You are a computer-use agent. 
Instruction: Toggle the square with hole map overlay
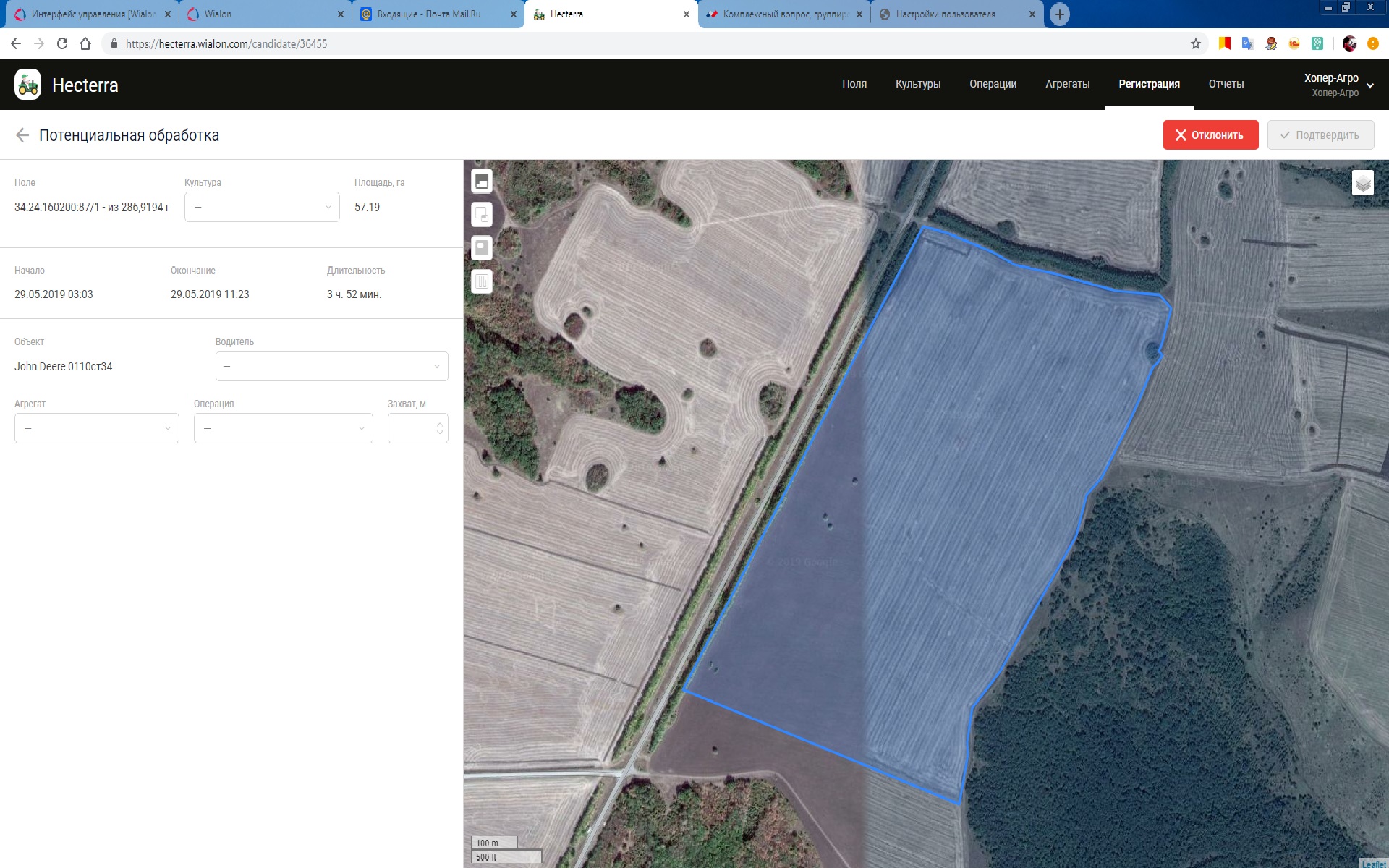(482, 248)
